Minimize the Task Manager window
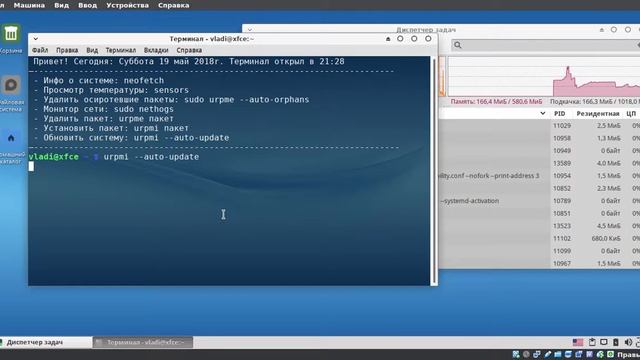Image resolution: width=640 pixels, height=360 pixels. (614, 30)
